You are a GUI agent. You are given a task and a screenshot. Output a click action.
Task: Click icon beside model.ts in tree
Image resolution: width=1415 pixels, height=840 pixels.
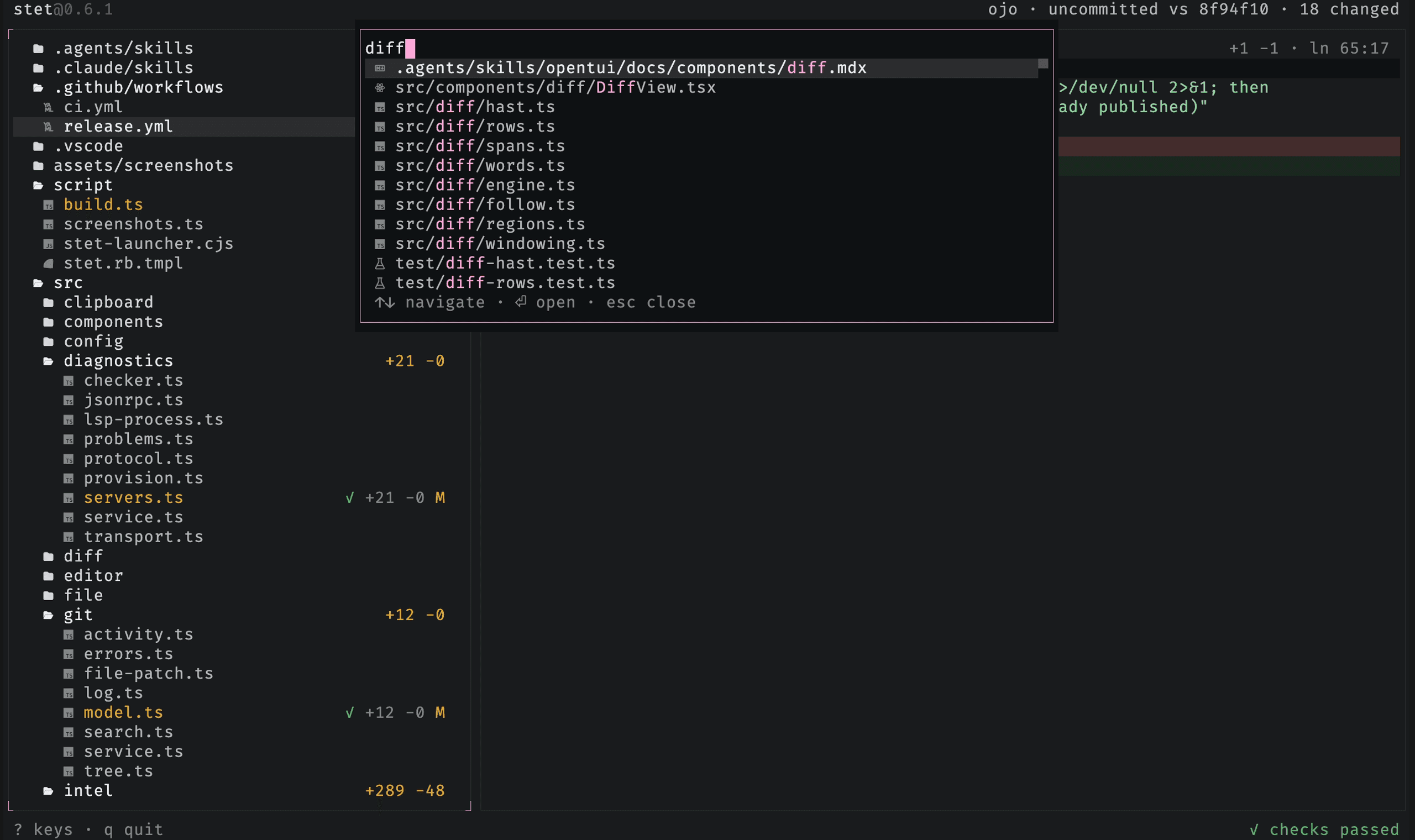pyautogui.click(x=69, y=713)
